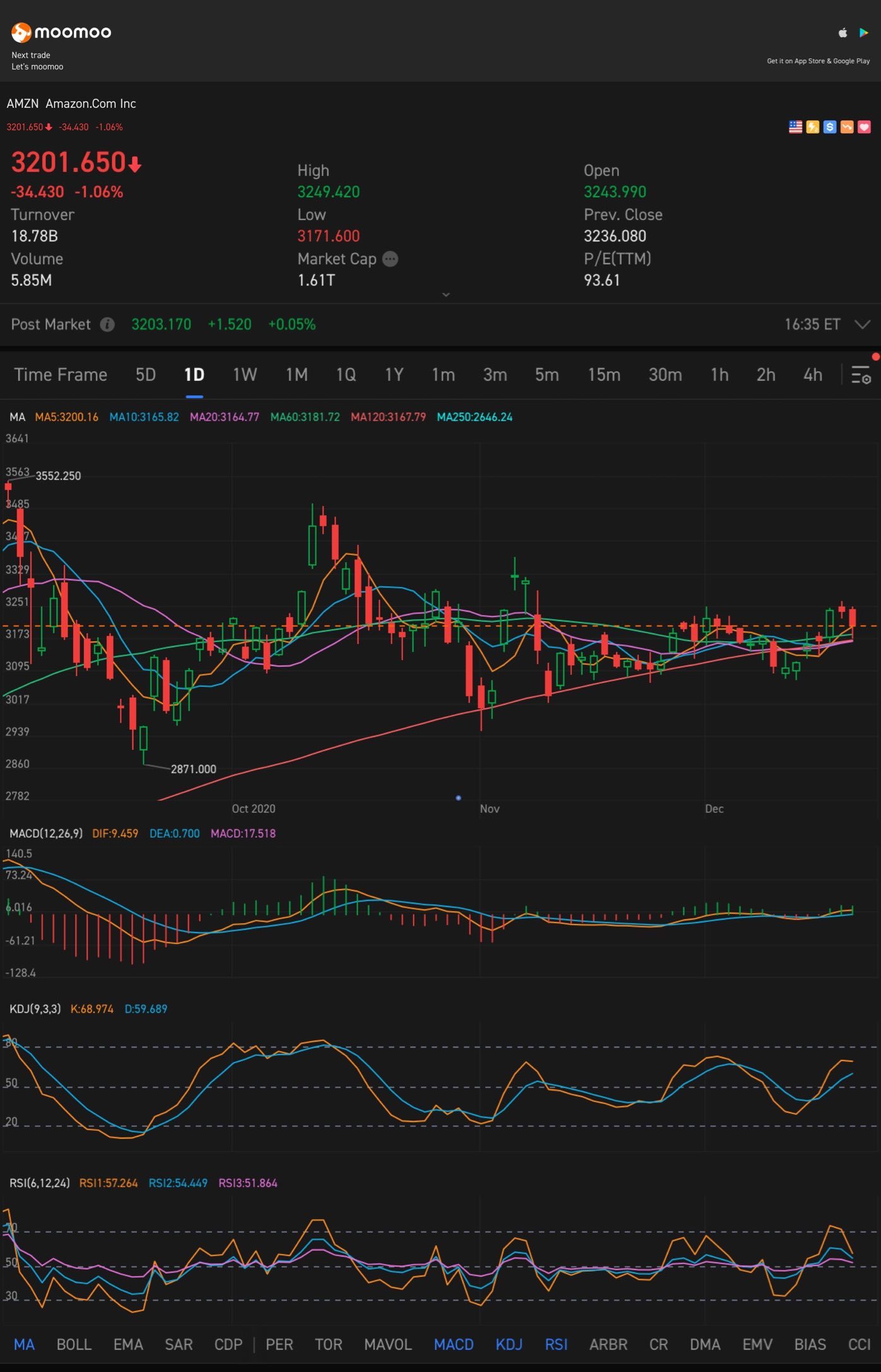This screenshot has height=1372, width=881.
Task: Toggle the RSI indicator at bottom
Action: pos(556,1344)
